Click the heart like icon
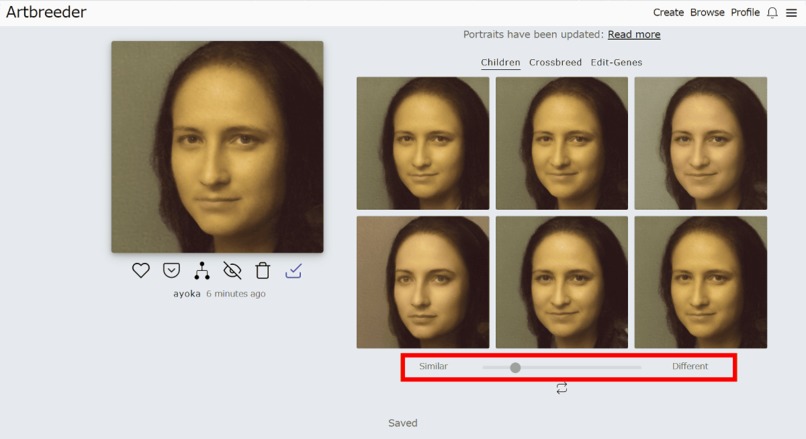Screen dimensions: 806x439 click(x=141, y=270)
